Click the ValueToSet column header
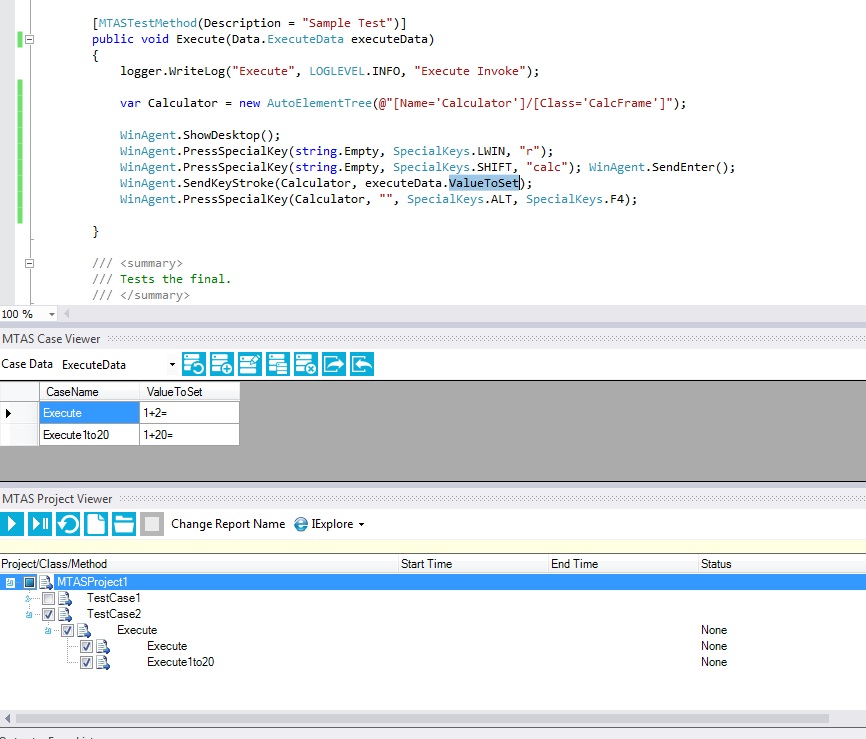This screenshot has height=739, width=866. tap(189, 392)
